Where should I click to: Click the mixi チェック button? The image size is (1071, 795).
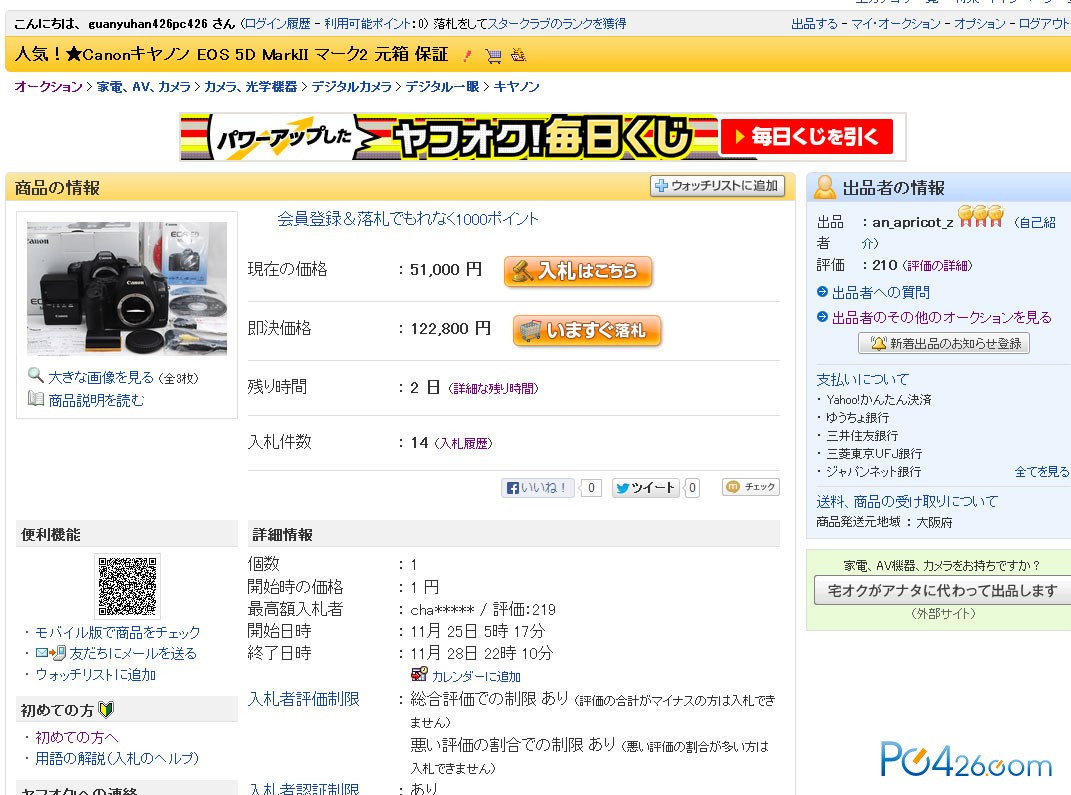pos(751,487)
